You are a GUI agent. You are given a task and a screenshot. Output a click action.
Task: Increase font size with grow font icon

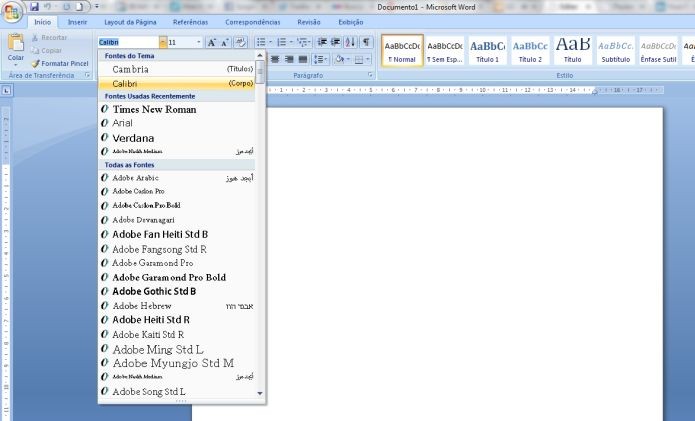[x=212, y=42]
